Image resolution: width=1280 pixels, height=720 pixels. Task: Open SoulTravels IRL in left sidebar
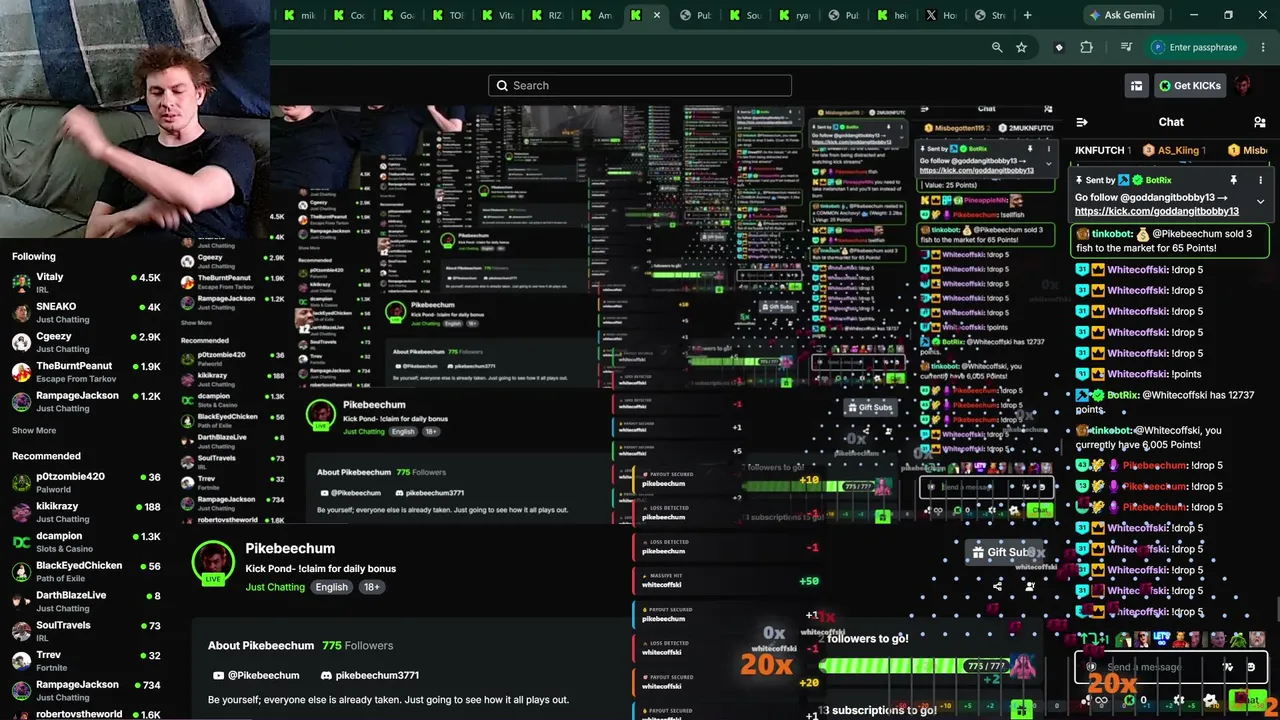click(85, 631)
